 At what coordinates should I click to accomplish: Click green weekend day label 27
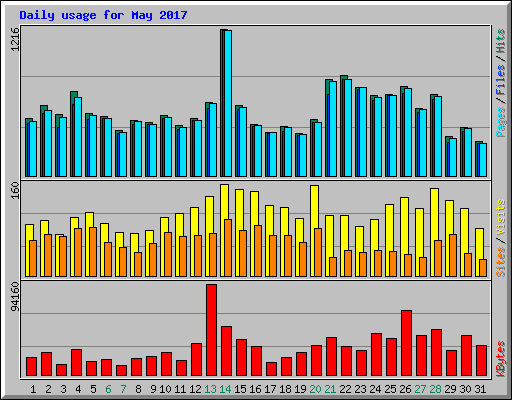(420, 389)
